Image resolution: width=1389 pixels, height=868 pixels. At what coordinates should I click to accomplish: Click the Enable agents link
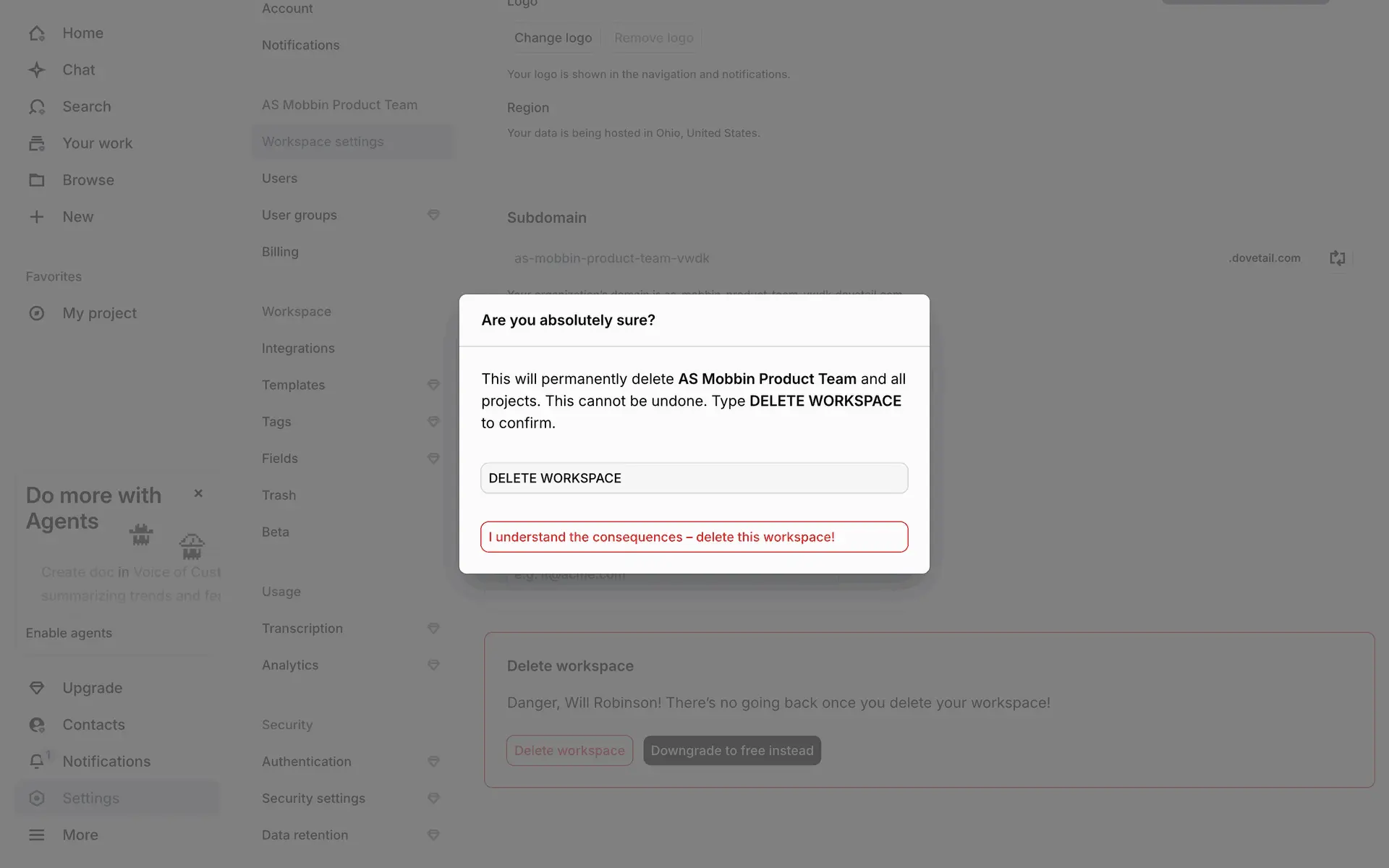pos(69,633)
